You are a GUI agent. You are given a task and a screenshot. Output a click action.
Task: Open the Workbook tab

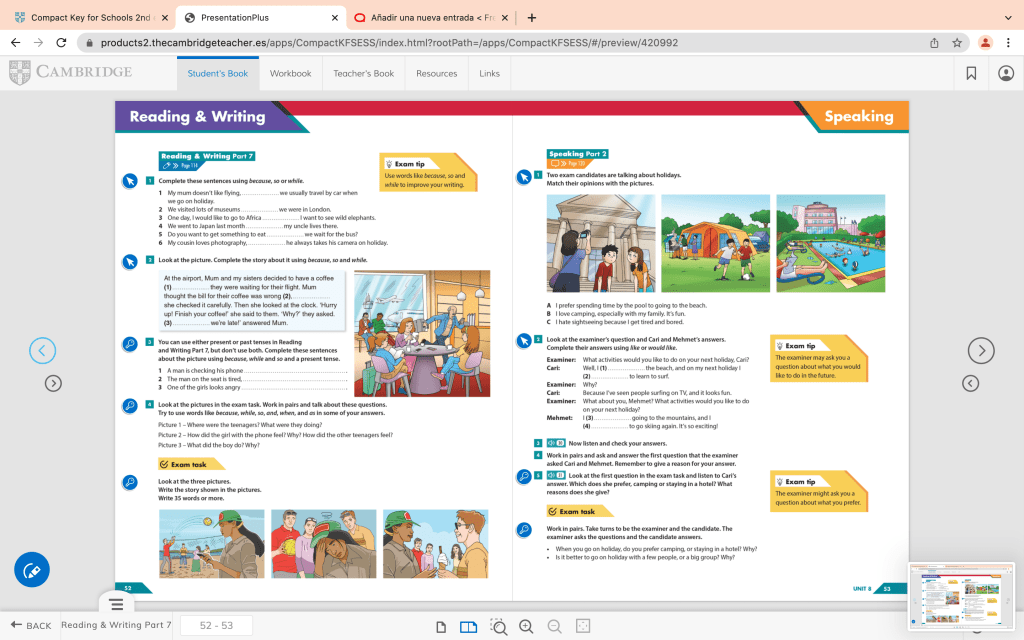(290, 73)
